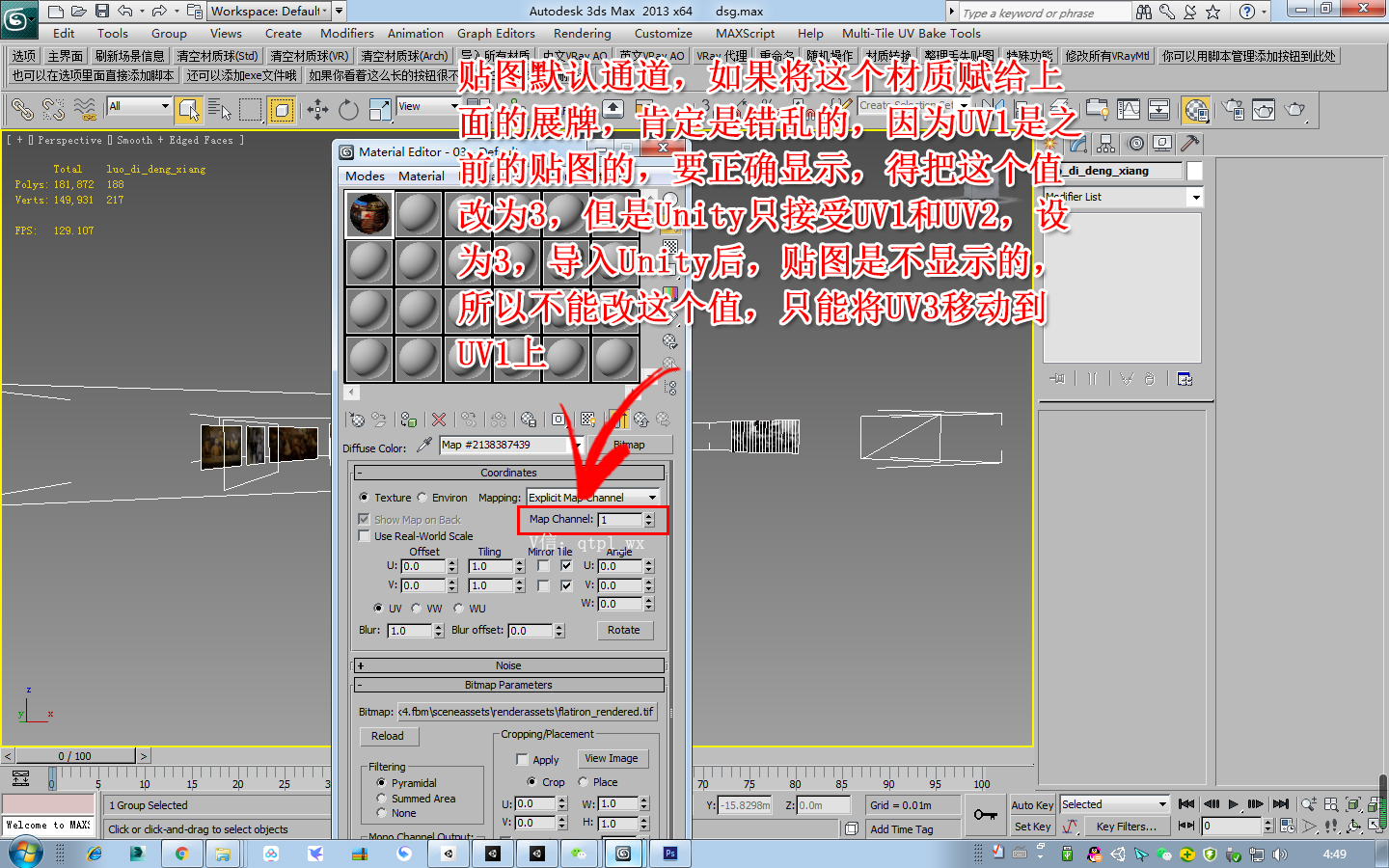1389x868 pixels.
Task: Choose Summed Area filtering option
Action: (x=382, y=799)
